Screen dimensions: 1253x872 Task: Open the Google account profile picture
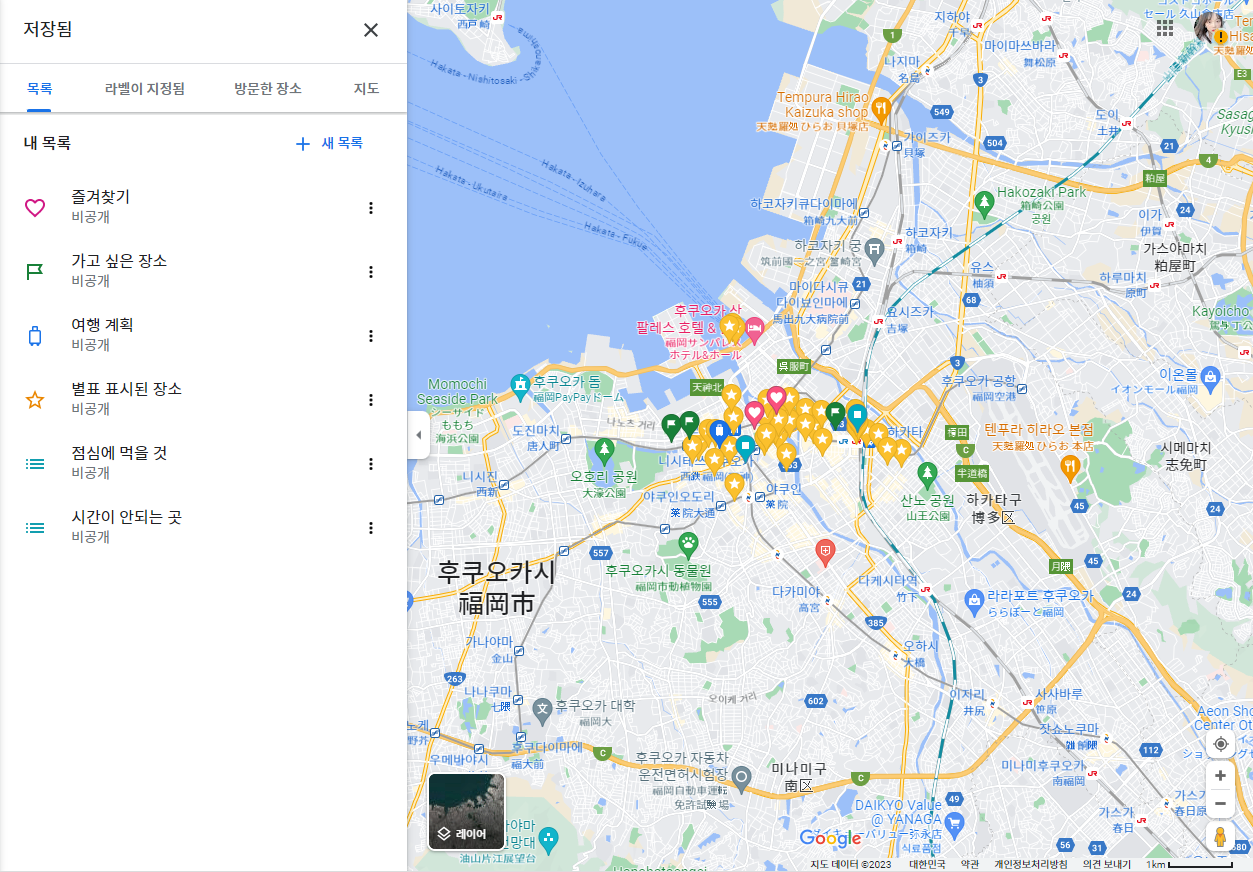click(x=1210, y=28)
